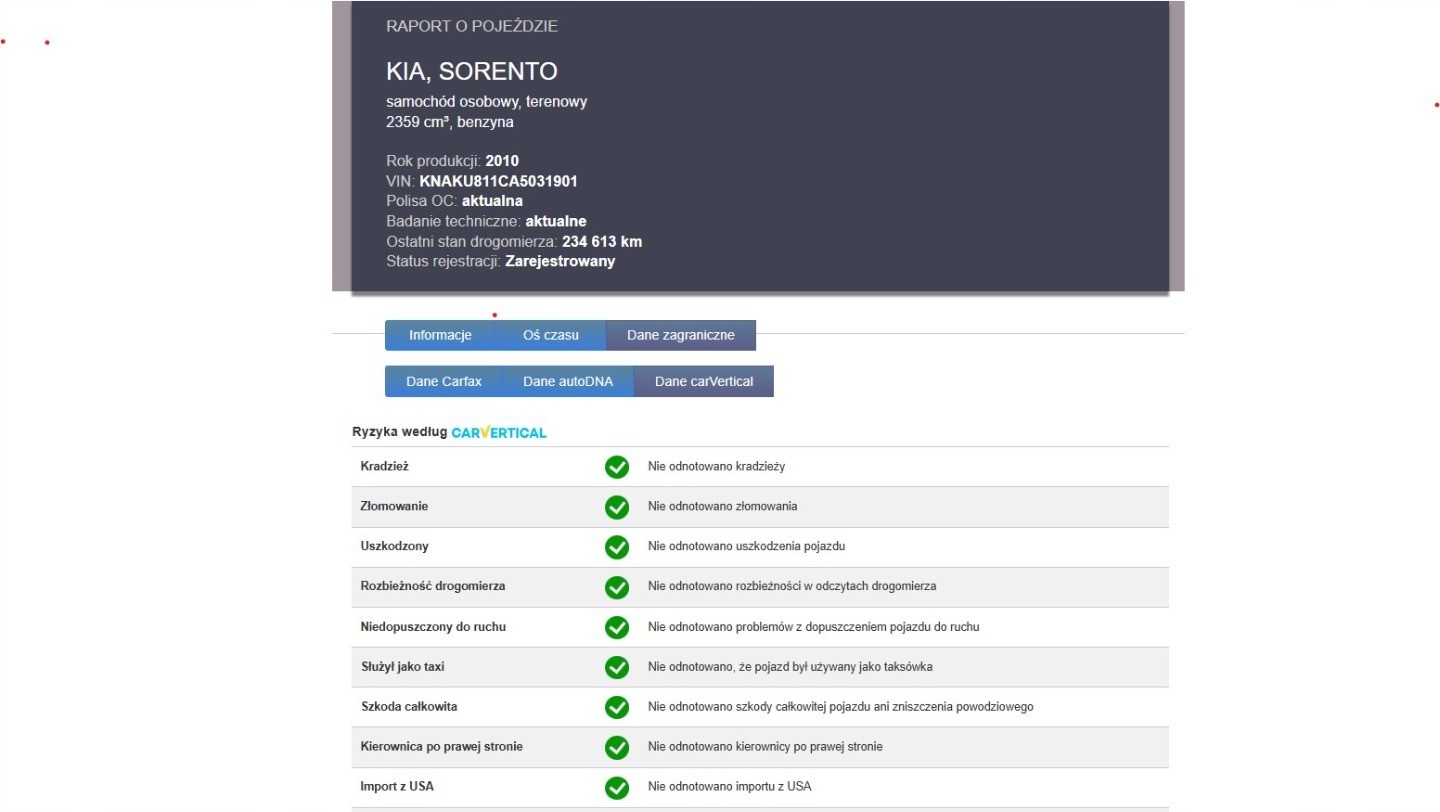Click the total loss result text
The width and height of the screenshot is (1440, 812).
click(x=840, y=706)
